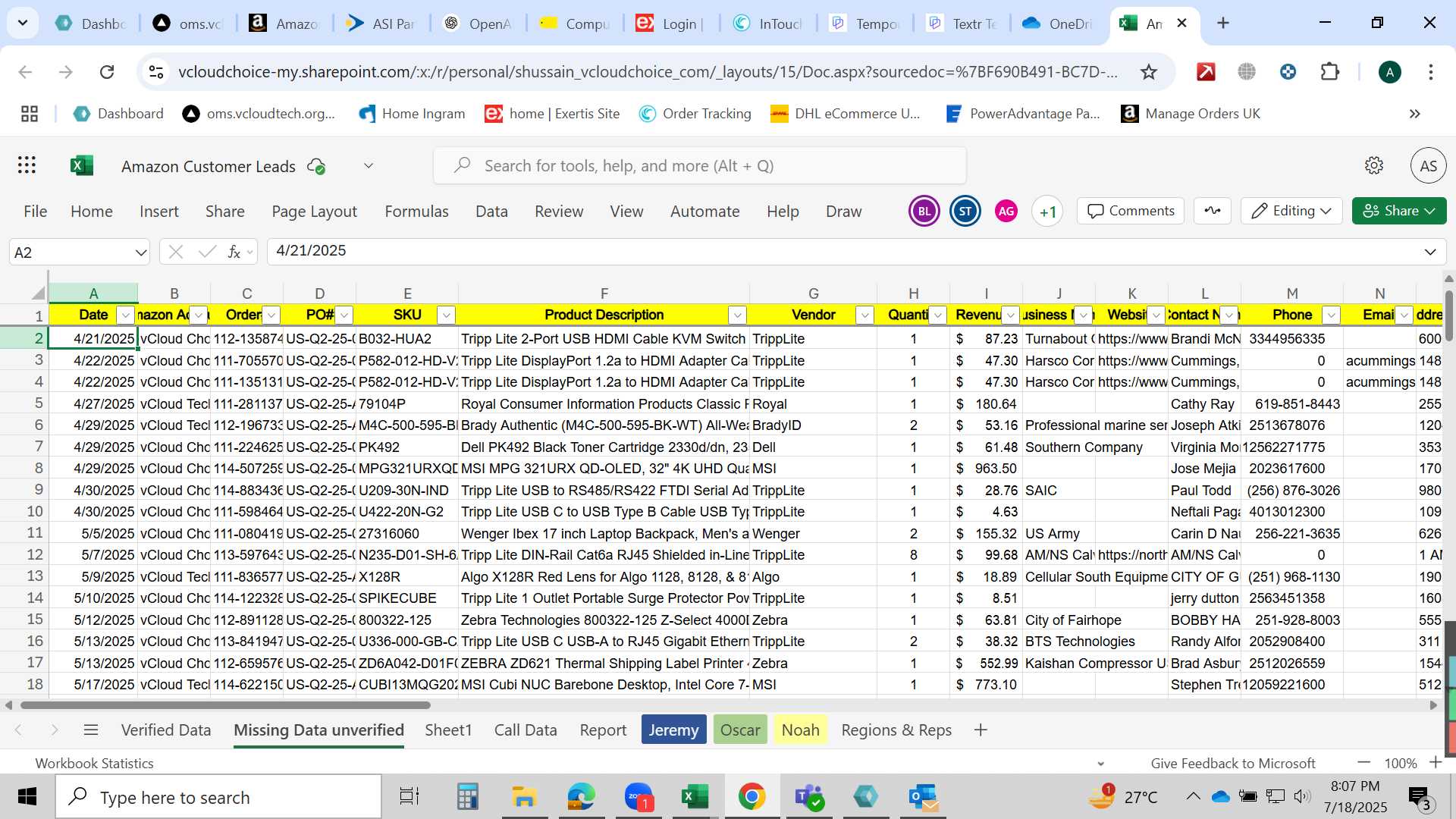This screenshot has height=819, width=1456.
Task: Open Chrome extensions puzzle icon
Action: tap(1329, 72)
